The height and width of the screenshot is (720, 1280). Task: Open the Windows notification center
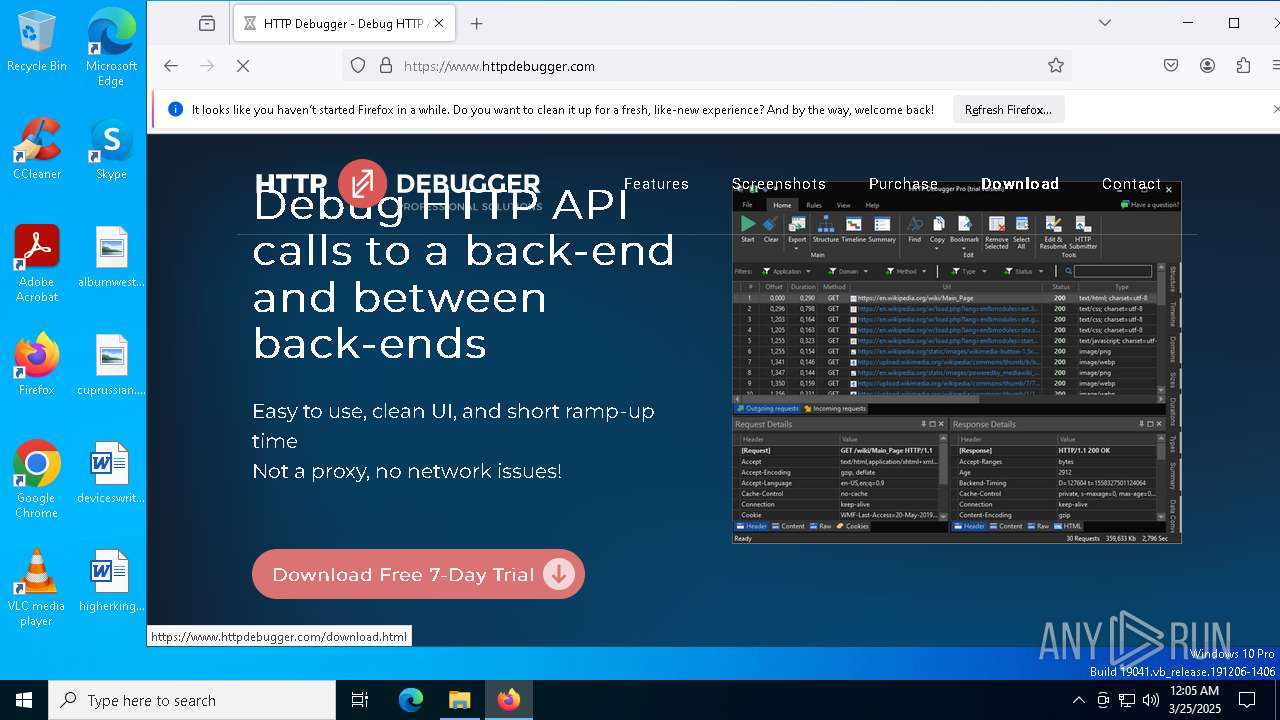point(1247,700)
